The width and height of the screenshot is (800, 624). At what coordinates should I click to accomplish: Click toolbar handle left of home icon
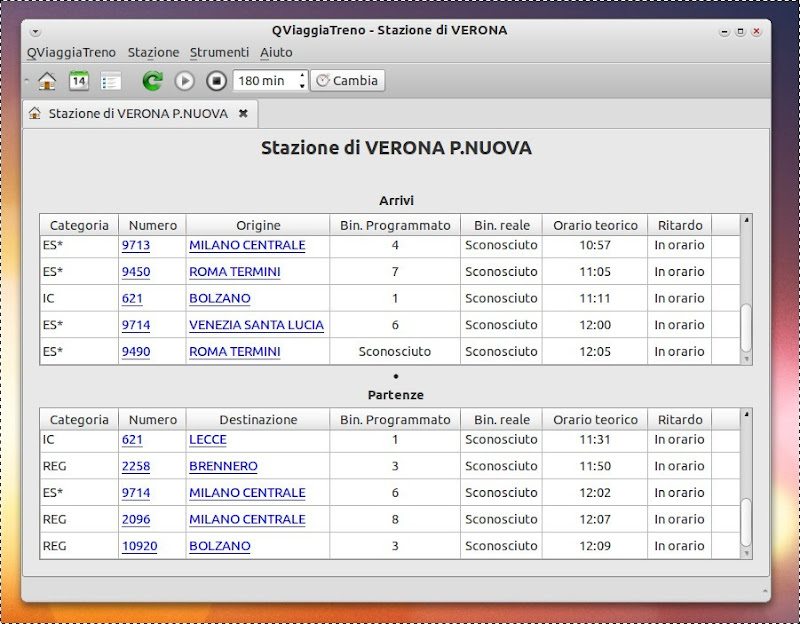(x=27, y=81)
